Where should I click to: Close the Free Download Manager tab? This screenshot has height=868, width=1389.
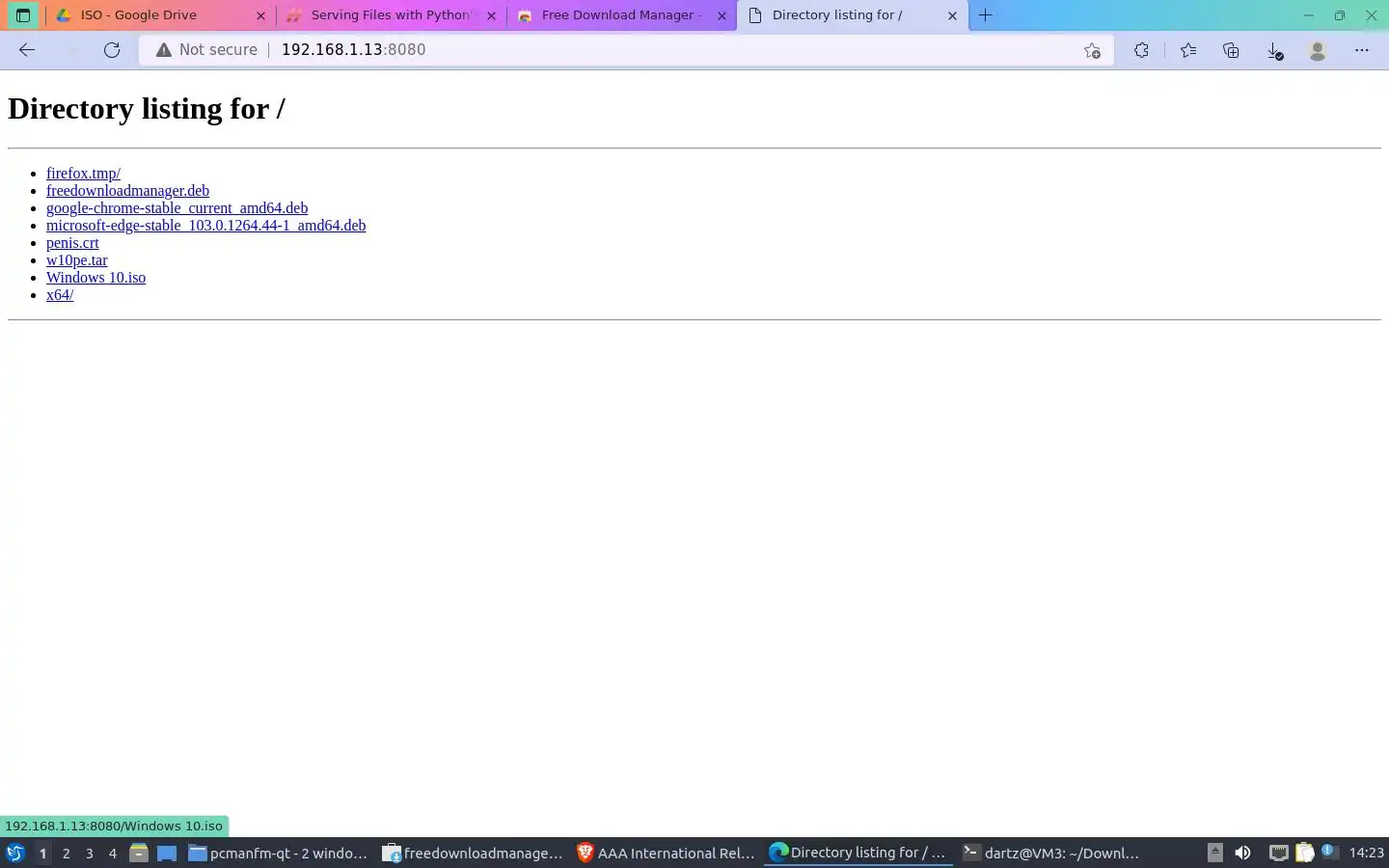click(722, 15)
